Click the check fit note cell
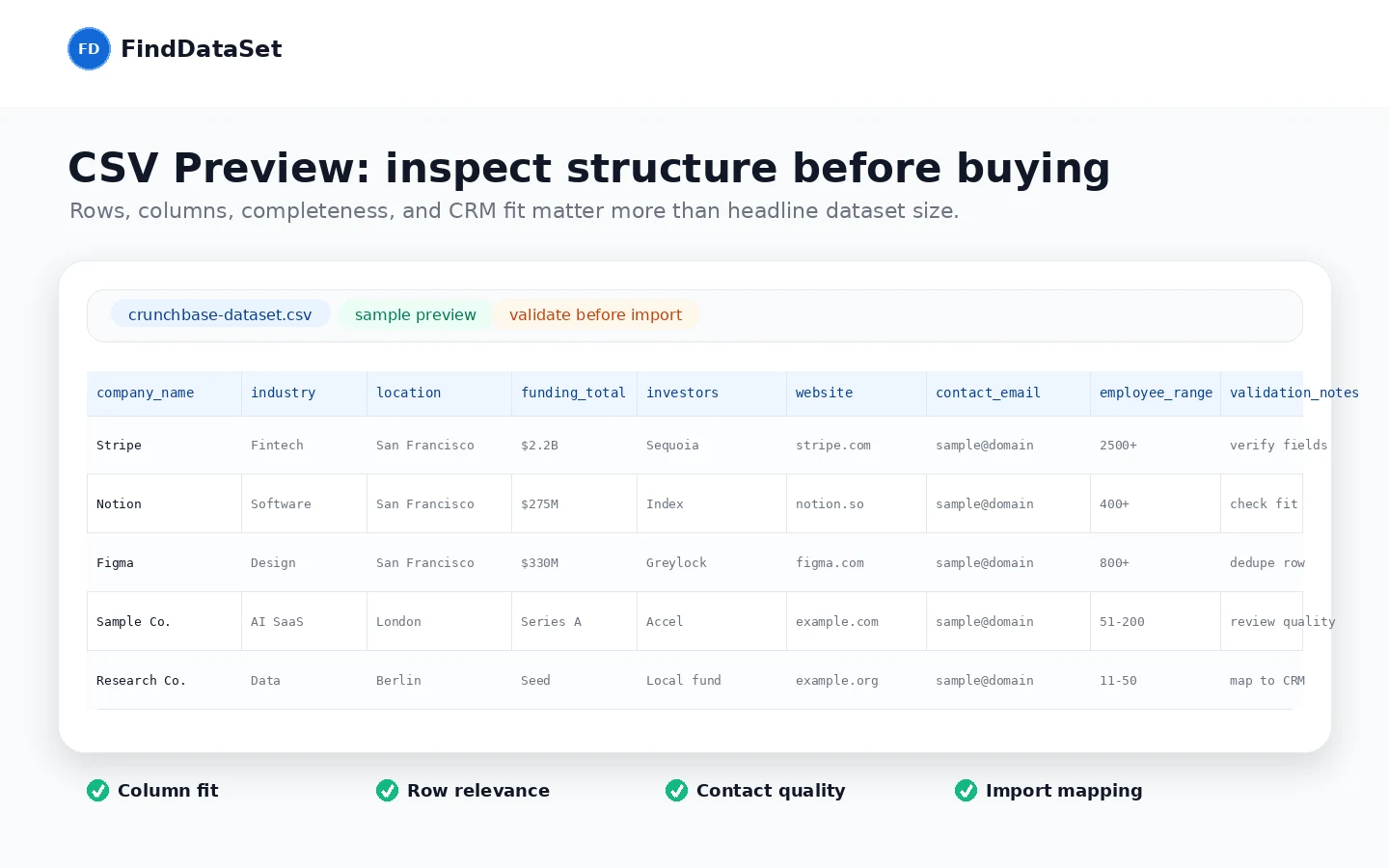Screen dimensions: 1389x868 coord(1262,503)
